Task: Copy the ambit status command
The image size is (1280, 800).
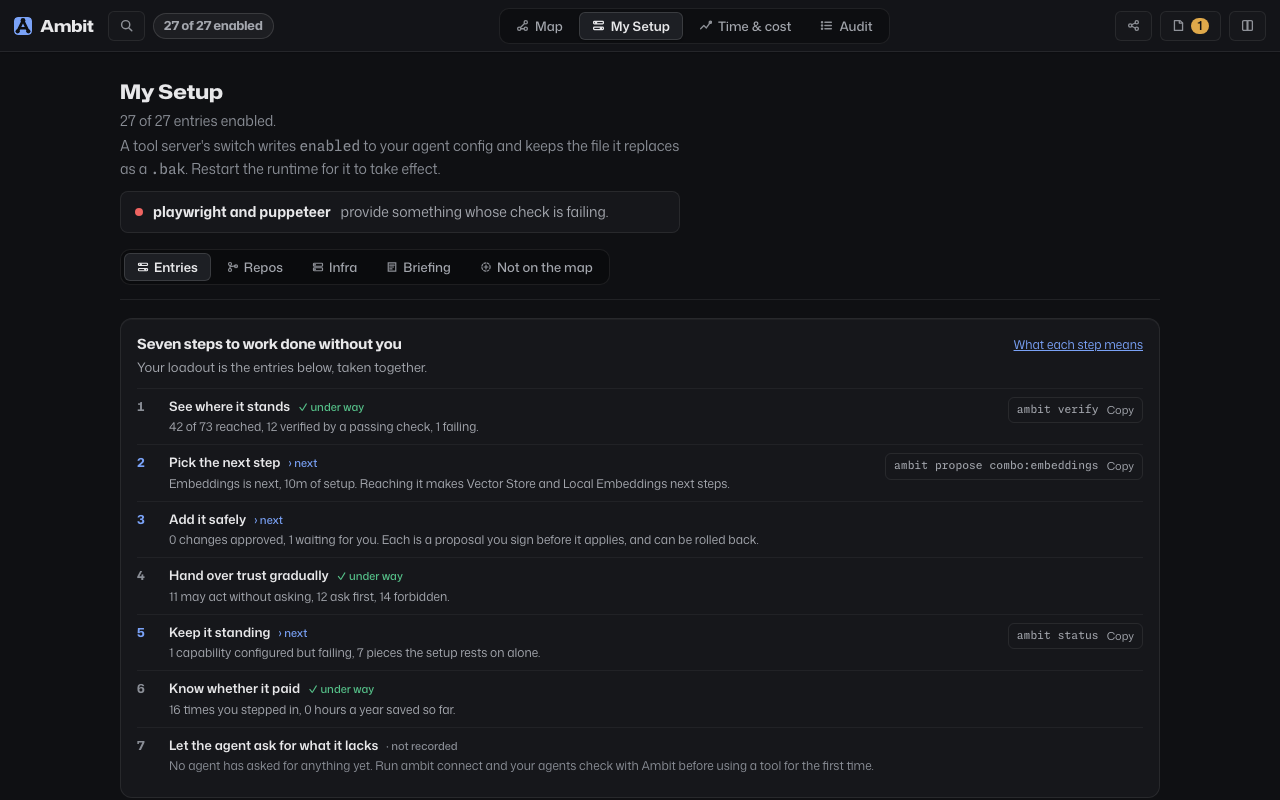Action: click(1120, 636)
